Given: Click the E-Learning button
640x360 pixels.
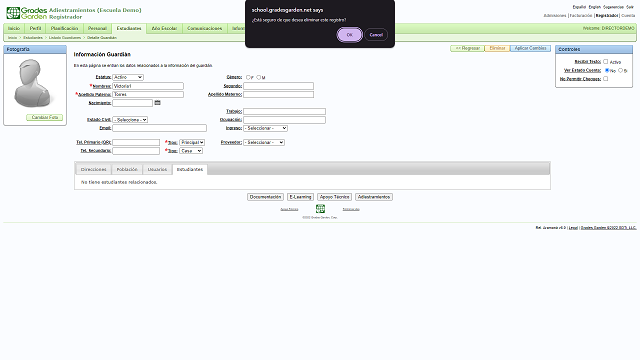Looking at the screenshot, I should click(300, 197).
